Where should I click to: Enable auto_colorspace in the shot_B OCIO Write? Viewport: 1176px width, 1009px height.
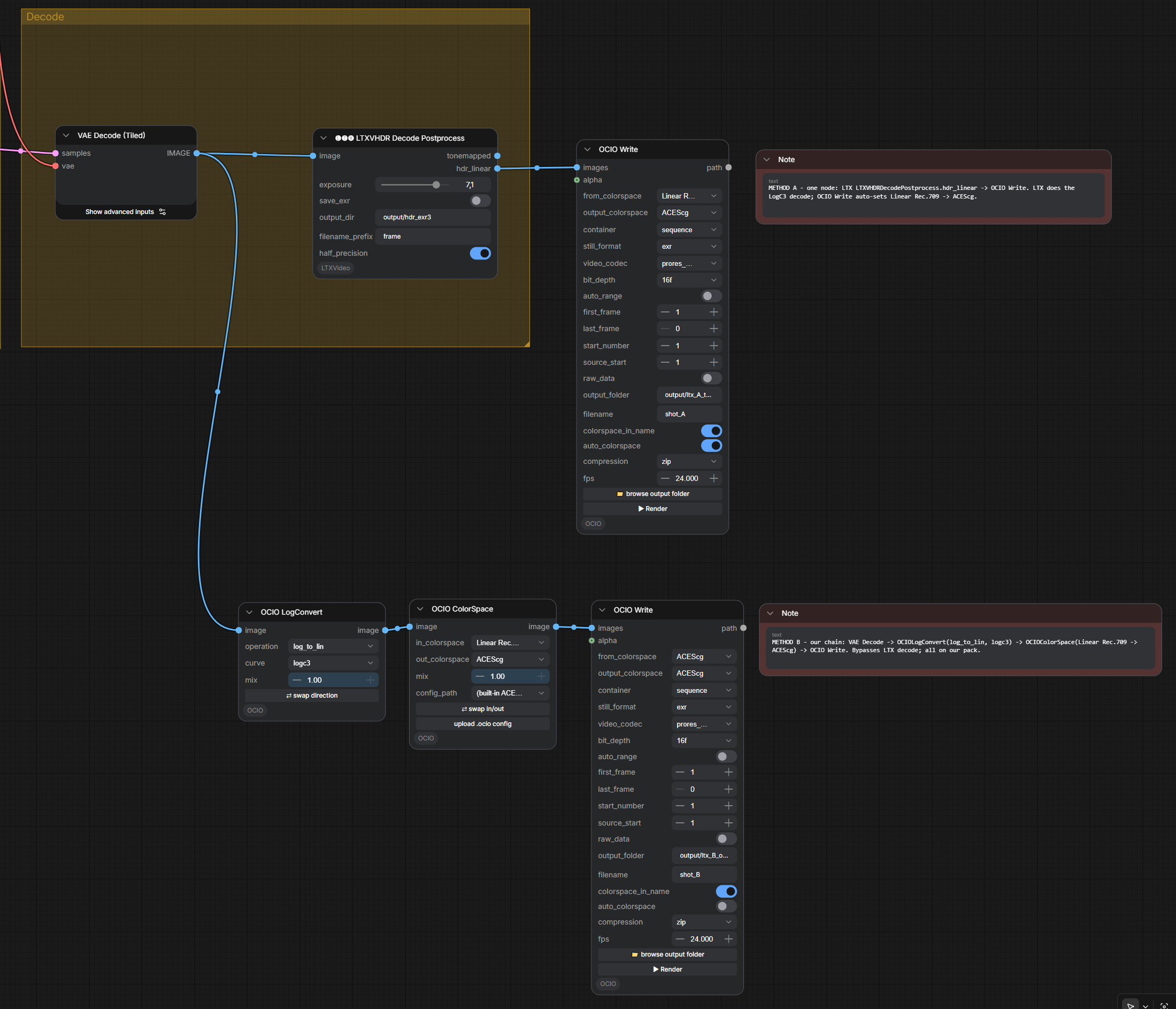pyautogui.click(x=726, y=906)
